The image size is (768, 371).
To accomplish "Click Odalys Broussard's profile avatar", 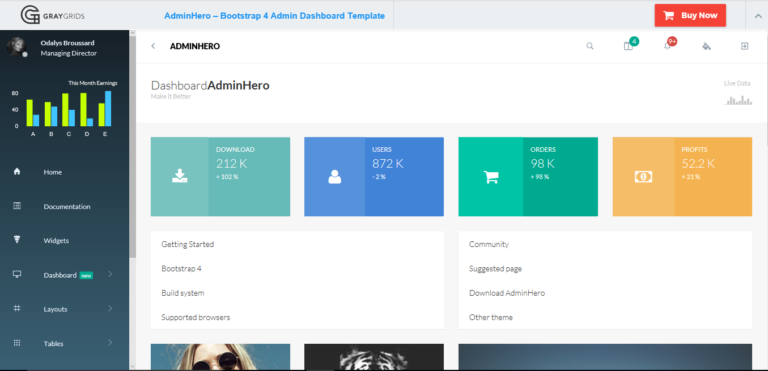I will pos(16,47).
